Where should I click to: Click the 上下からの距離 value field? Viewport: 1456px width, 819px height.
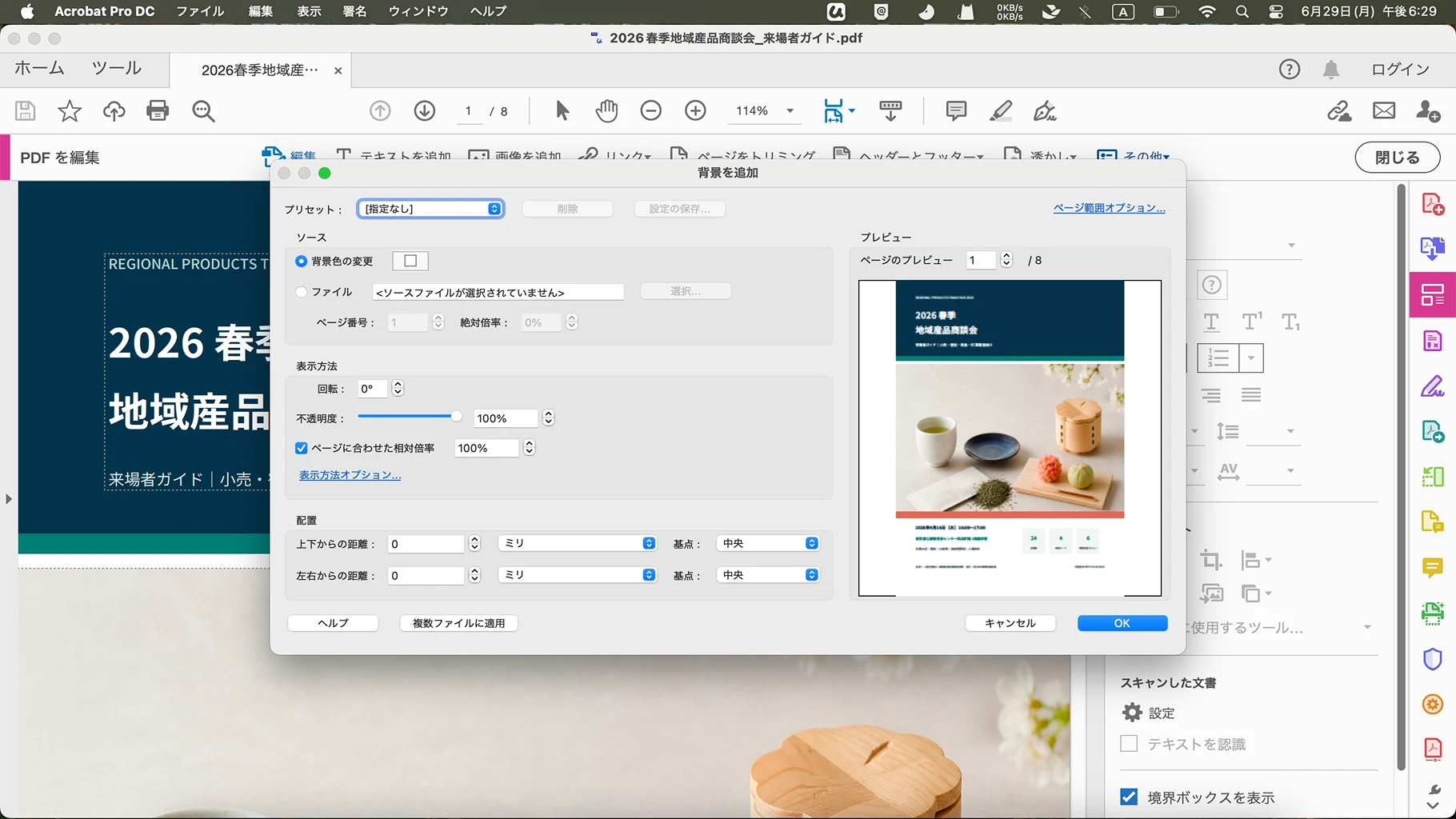click(x=426, y=544)
